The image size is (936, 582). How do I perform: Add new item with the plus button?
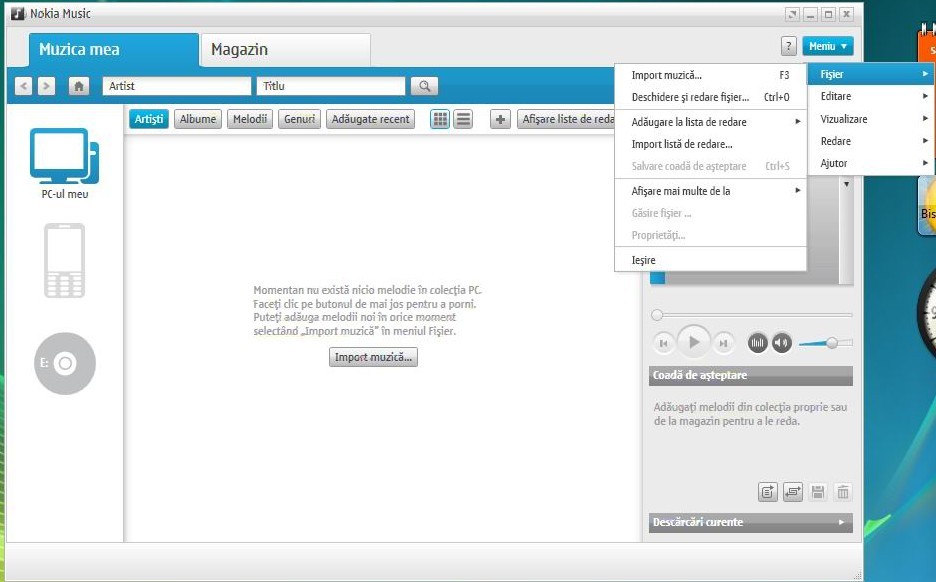coord(500,119)
